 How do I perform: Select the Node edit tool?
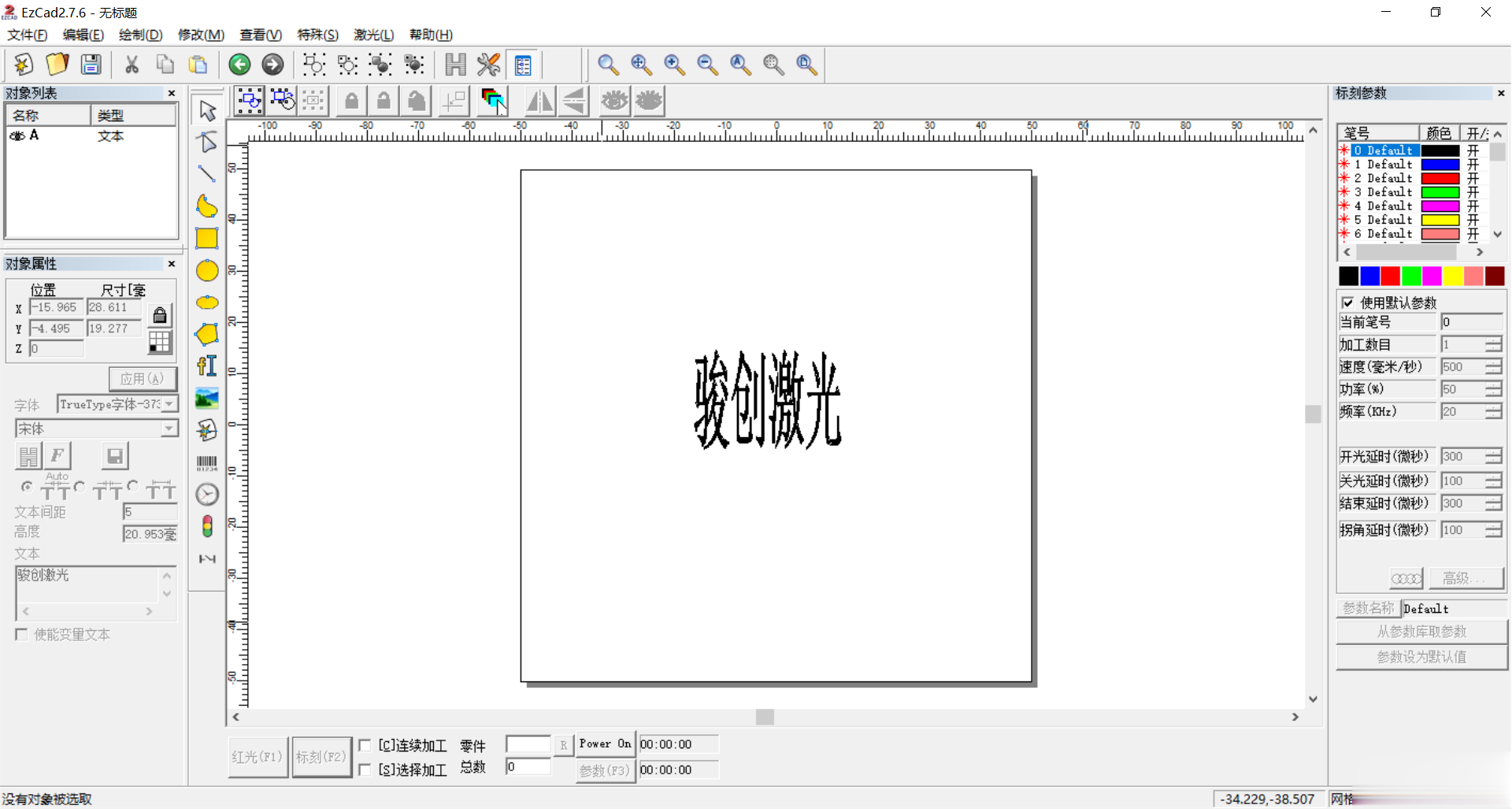coord(207,142)
